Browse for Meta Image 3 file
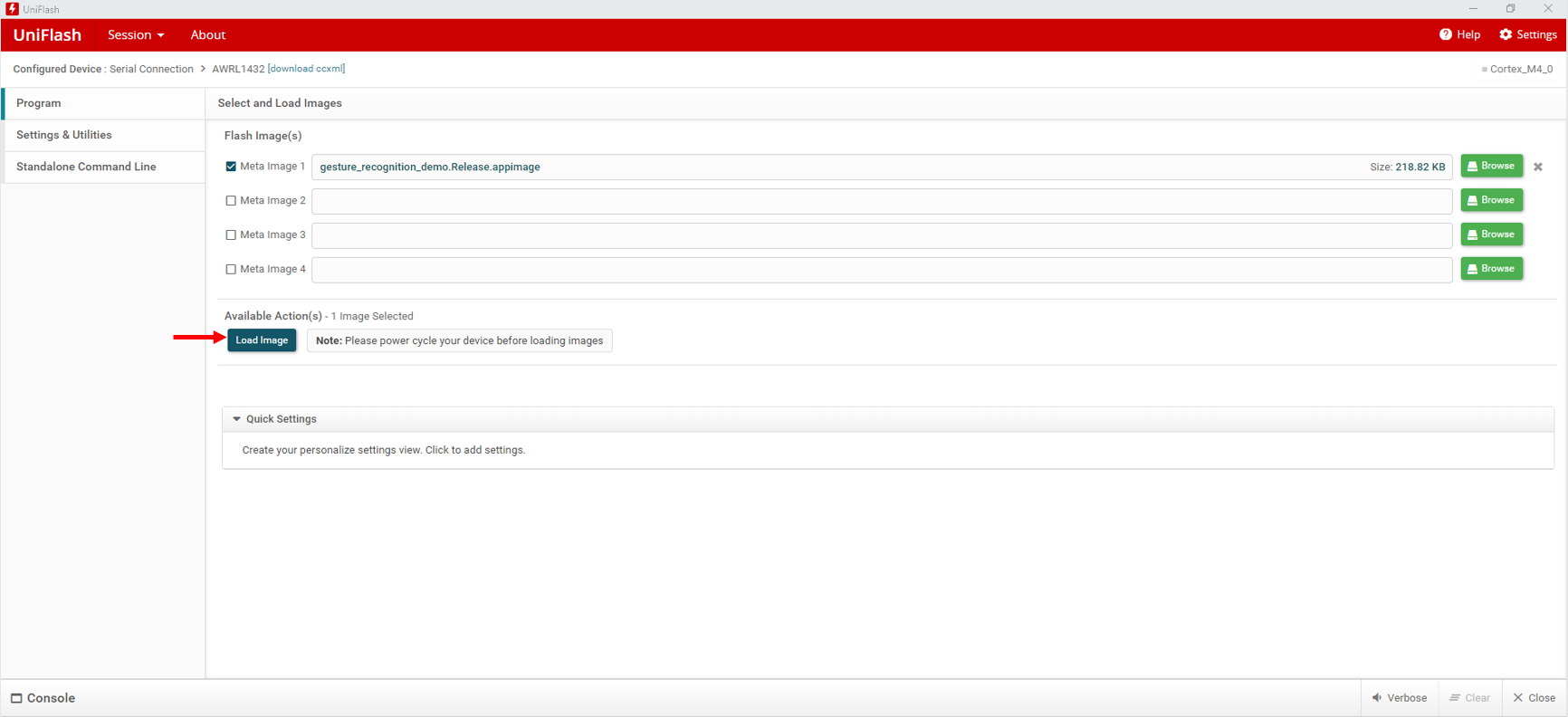 pos(1491,234)
